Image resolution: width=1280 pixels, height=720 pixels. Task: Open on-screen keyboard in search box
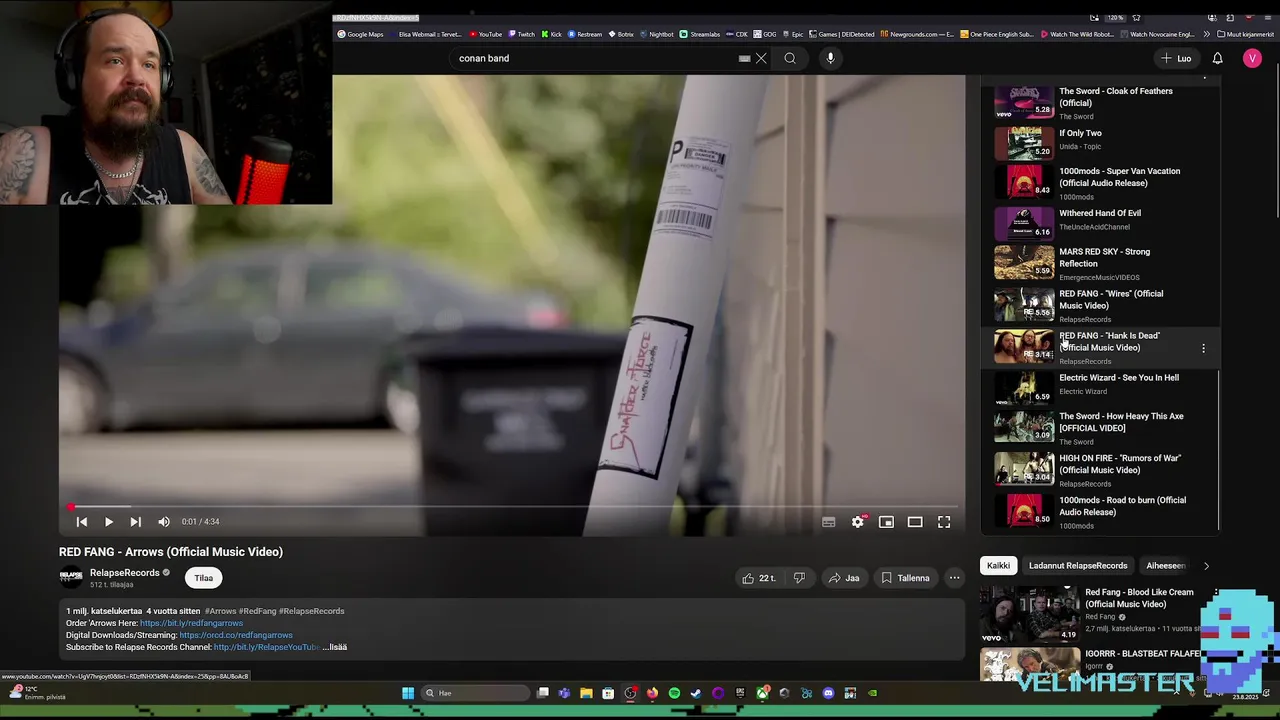click(744, 58)
